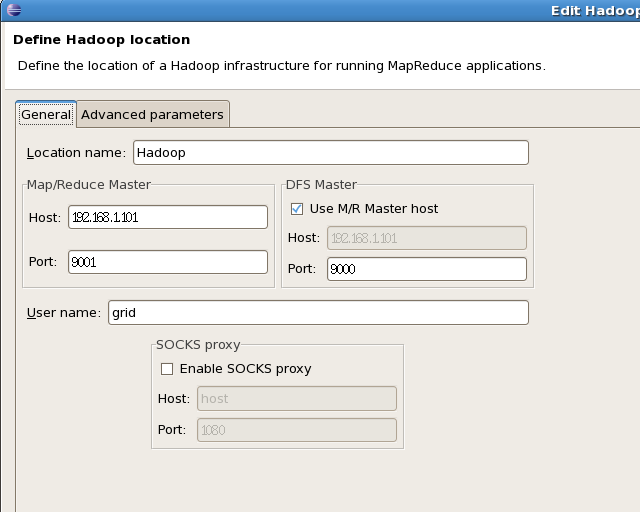Click the Eclipse icon in the title bar
This screenshot has height=512, width=640.
click(x=14, y=9)
